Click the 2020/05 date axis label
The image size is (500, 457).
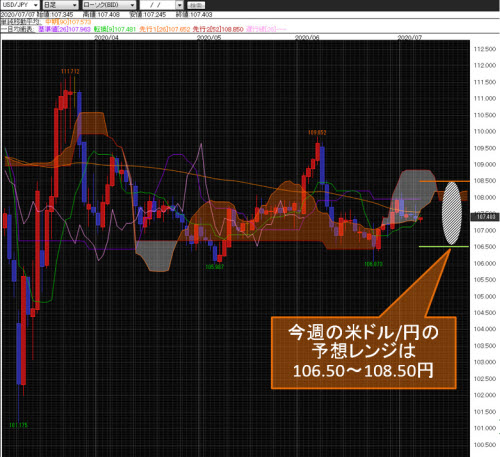[209, 37]
